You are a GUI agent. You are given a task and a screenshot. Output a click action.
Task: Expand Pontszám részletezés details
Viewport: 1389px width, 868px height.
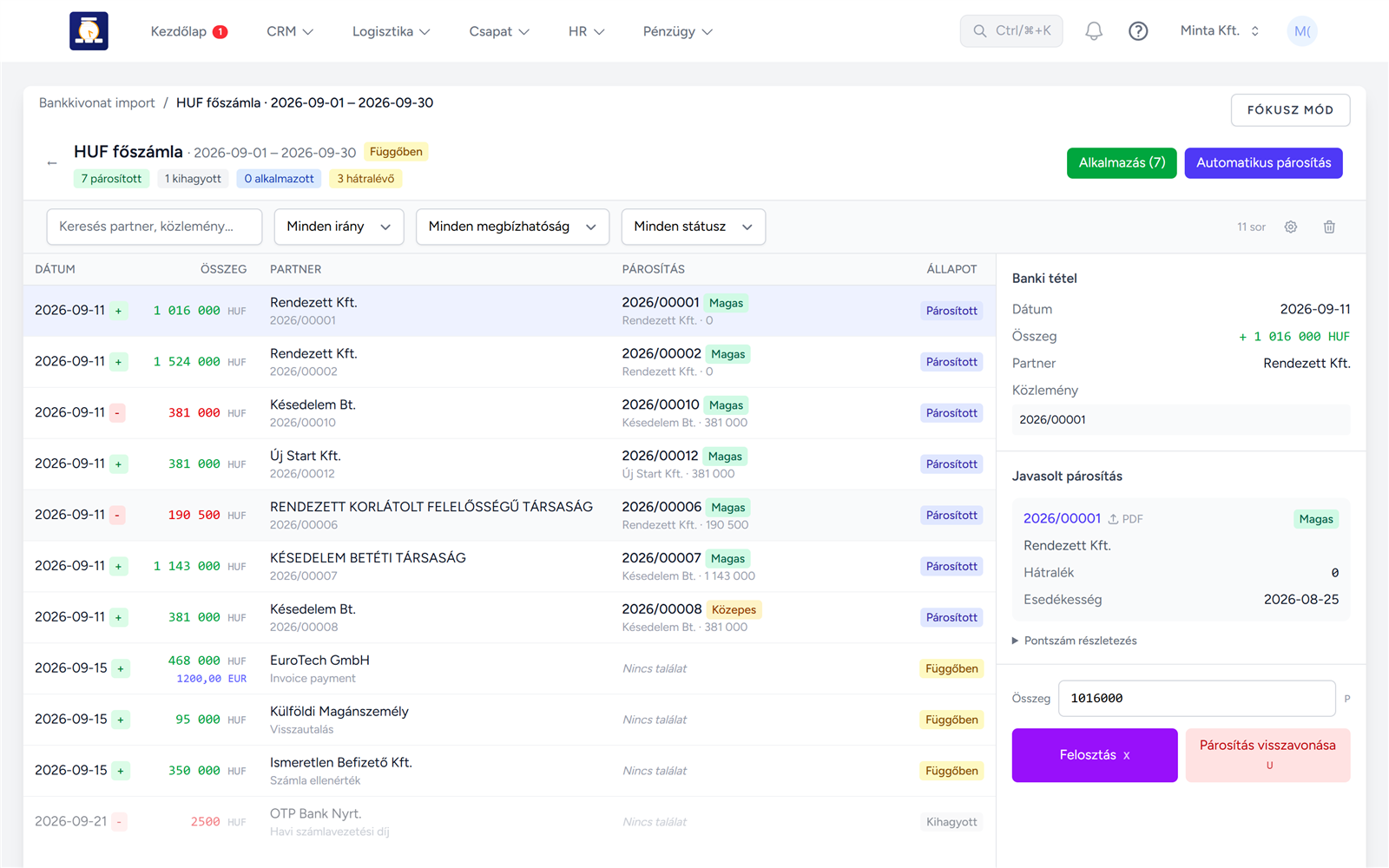[x=1075, y=641]
